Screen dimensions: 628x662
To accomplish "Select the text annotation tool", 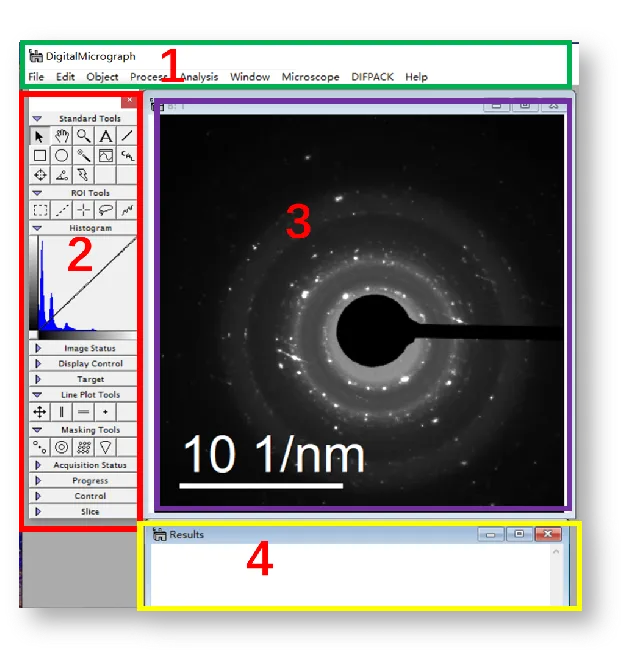I will tap(105, 136).
